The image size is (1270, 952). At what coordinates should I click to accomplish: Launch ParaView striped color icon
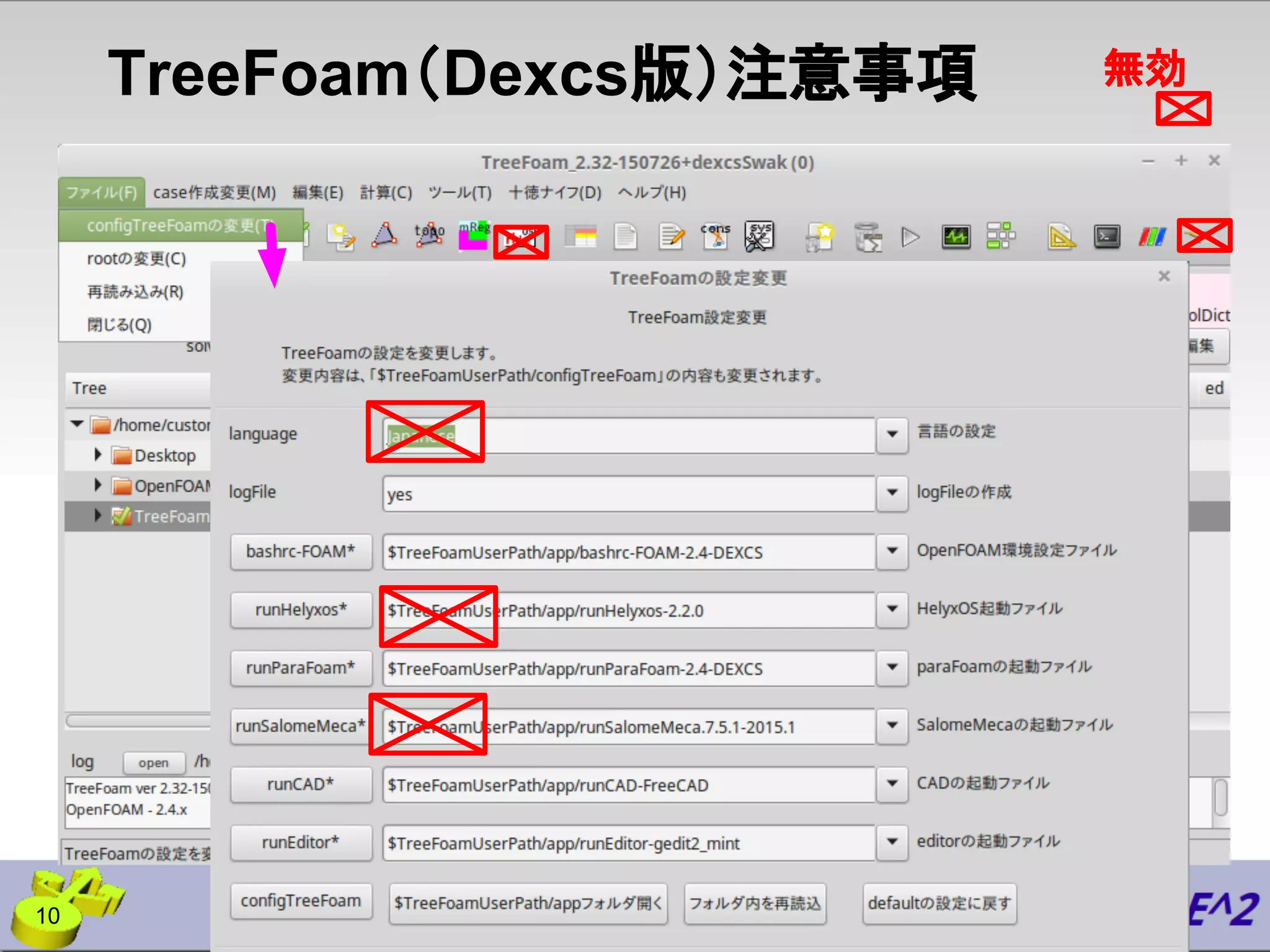(x=1152, y=237)
